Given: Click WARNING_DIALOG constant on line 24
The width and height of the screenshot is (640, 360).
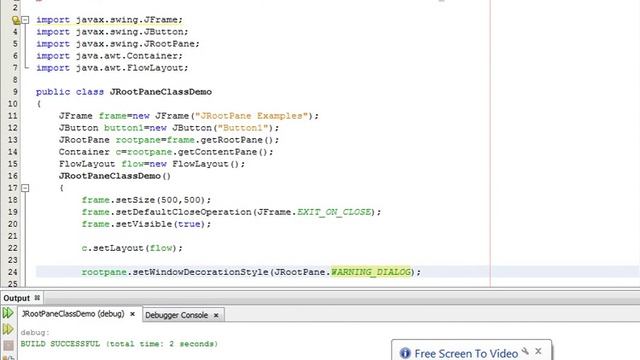Looking at the screenshot, I should coord(371,272).
